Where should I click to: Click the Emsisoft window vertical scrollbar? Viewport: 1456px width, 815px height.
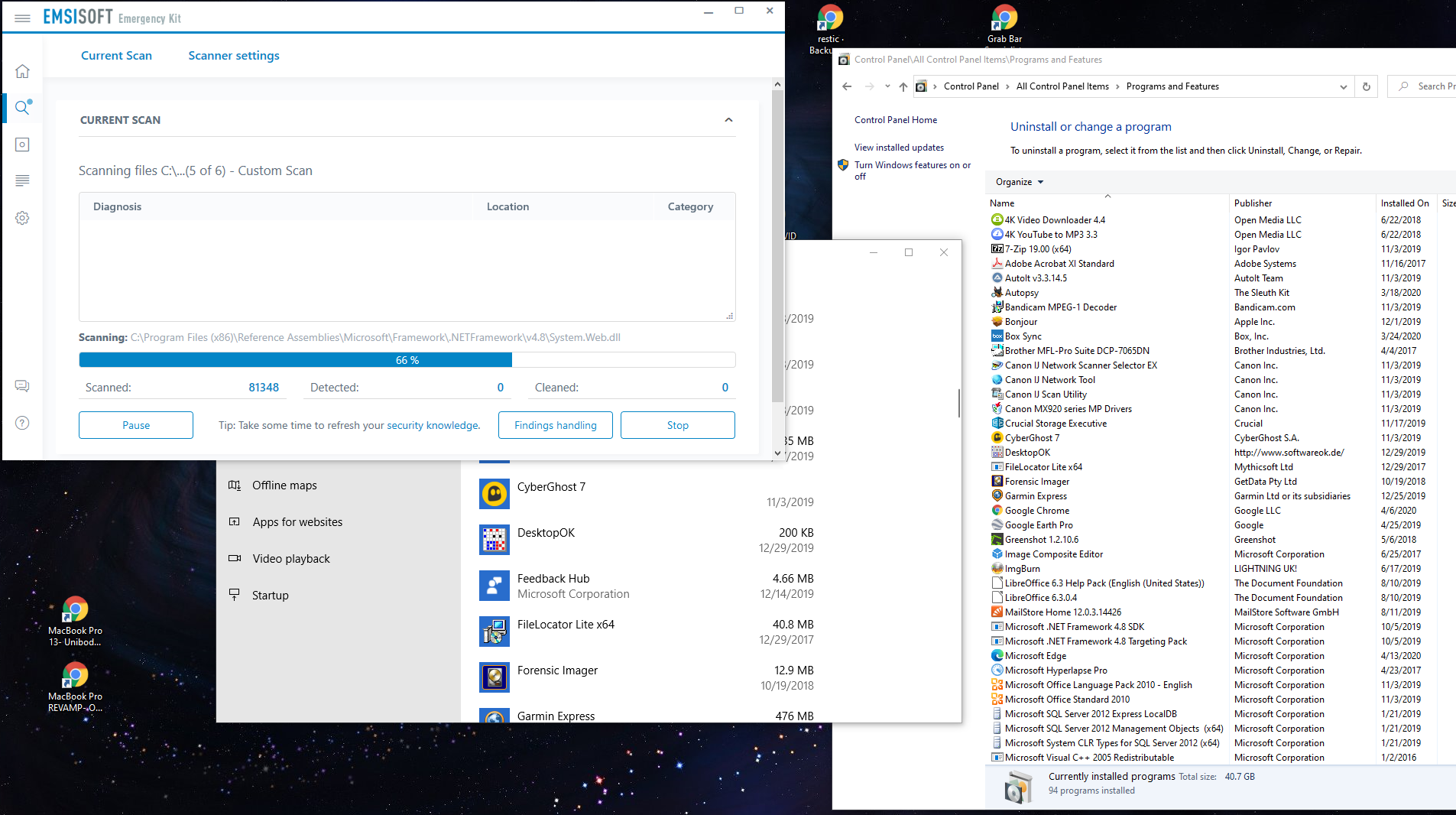pos(777,245)
